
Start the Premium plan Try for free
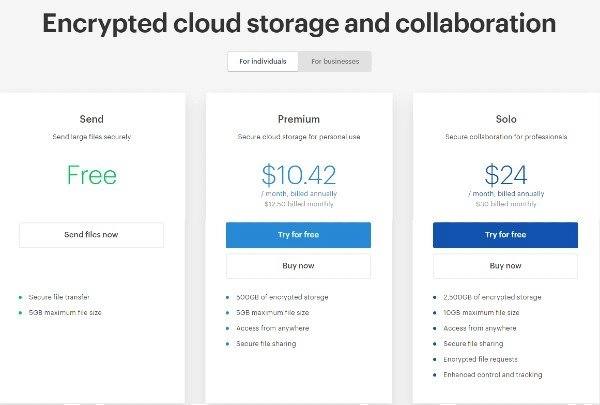pos(298,235)
